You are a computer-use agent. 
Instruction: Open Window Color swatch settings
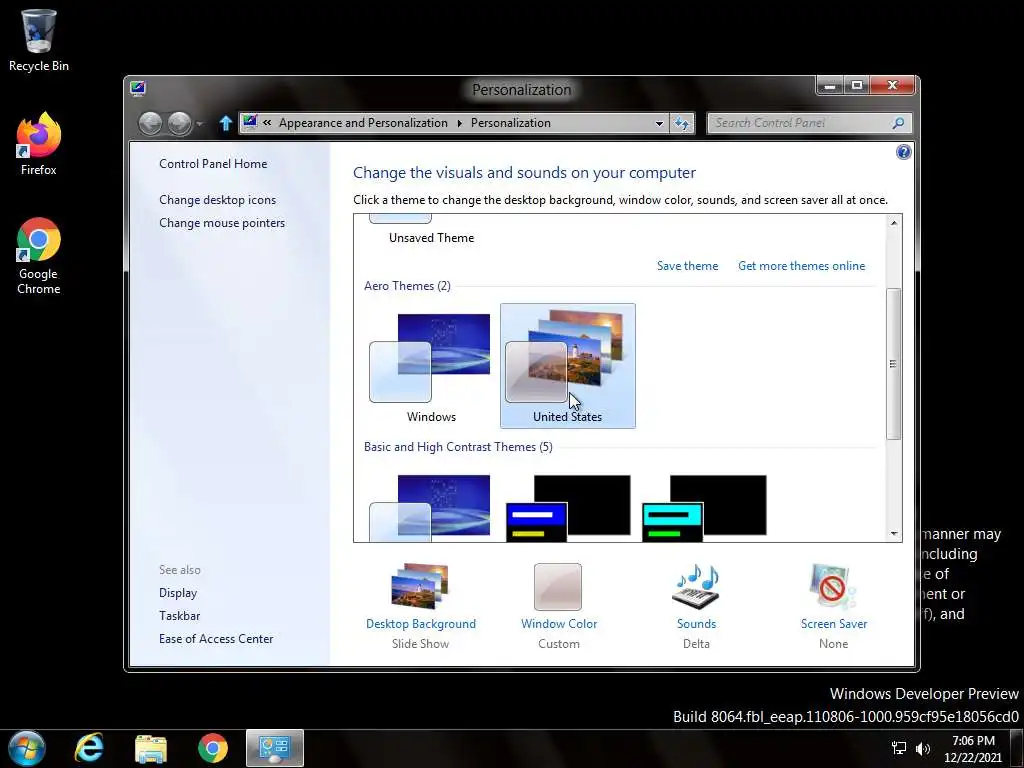[558, 586]
